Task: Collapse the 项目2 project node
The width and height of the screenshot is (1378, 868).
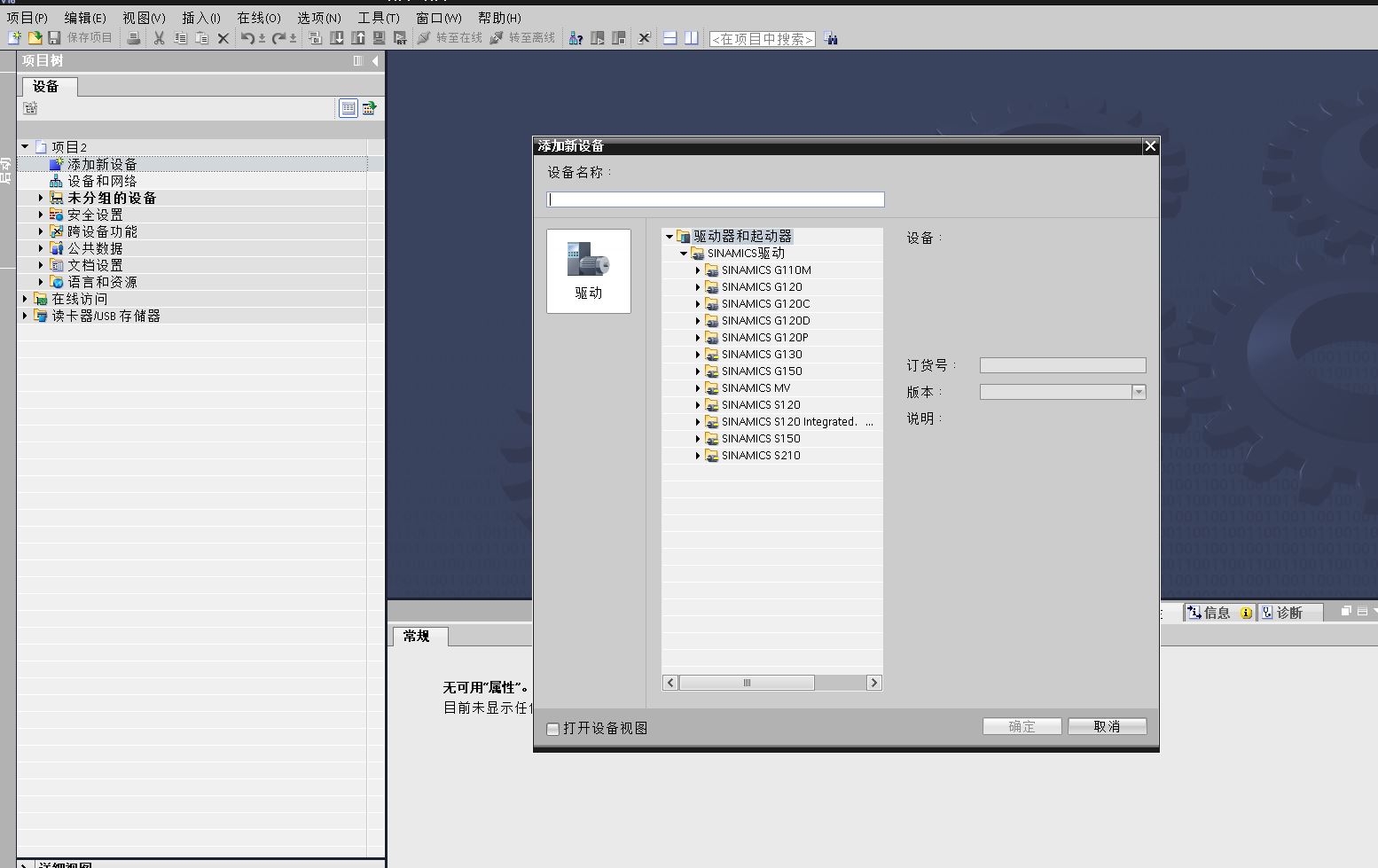Action: tap(25, 147)
